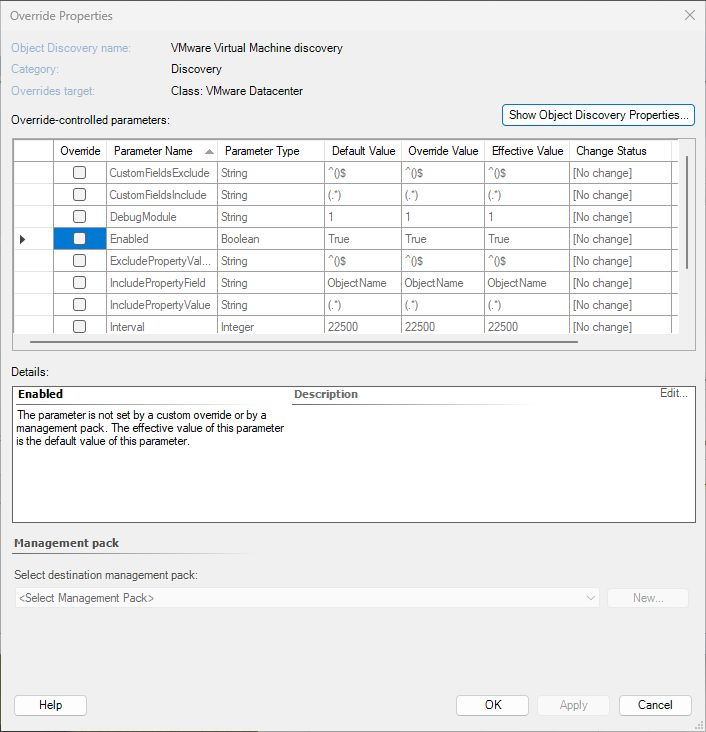Screen dimensions: 706x732
Task: Click the IncludePropertyField name cell
Action: [162, 282]
